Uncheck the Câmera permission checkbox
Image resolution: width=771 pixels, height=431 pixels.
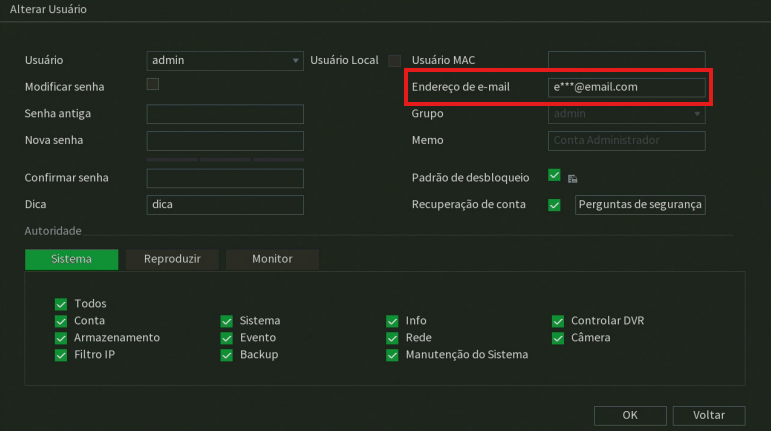[x=558, y=338]
